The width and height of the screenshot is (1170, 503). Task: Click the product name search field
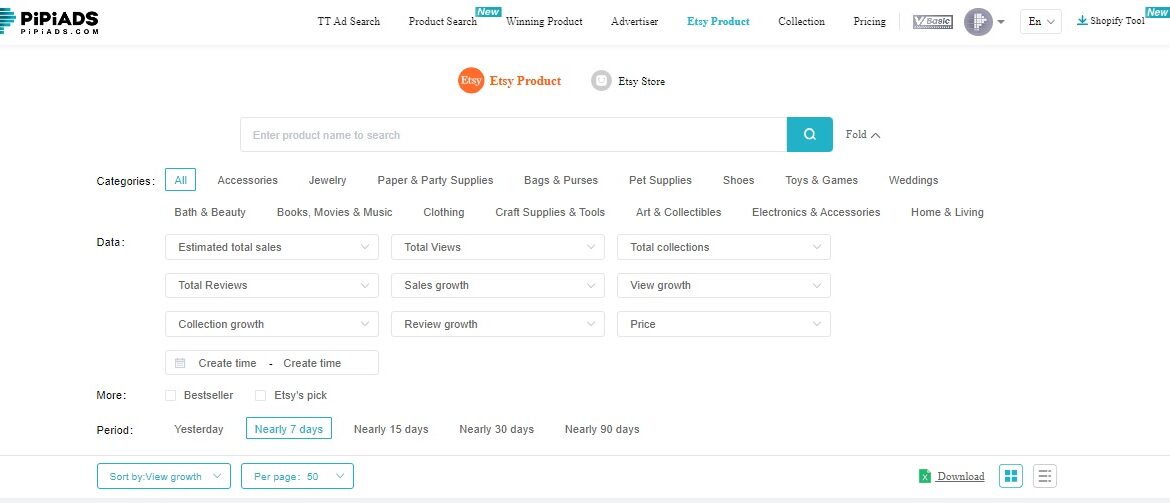tap(513, 134)
